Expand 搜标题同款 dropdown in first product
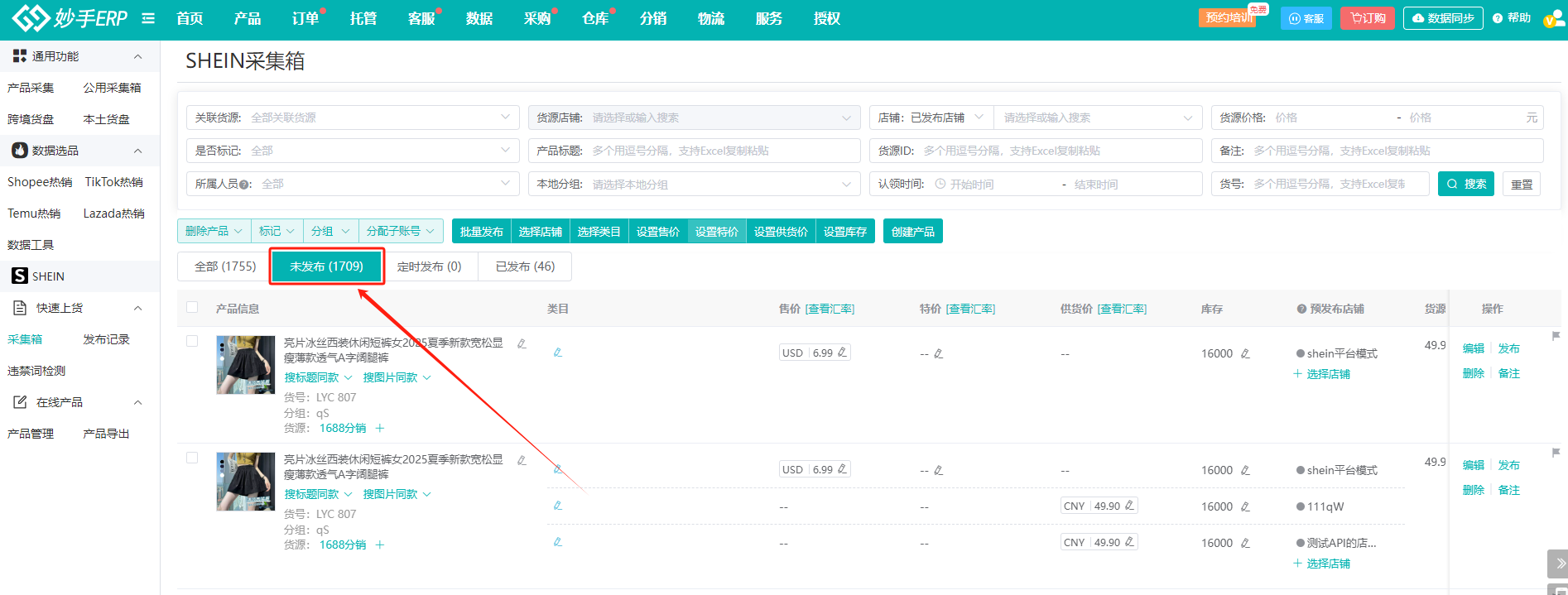 click(x=318, y=377)
